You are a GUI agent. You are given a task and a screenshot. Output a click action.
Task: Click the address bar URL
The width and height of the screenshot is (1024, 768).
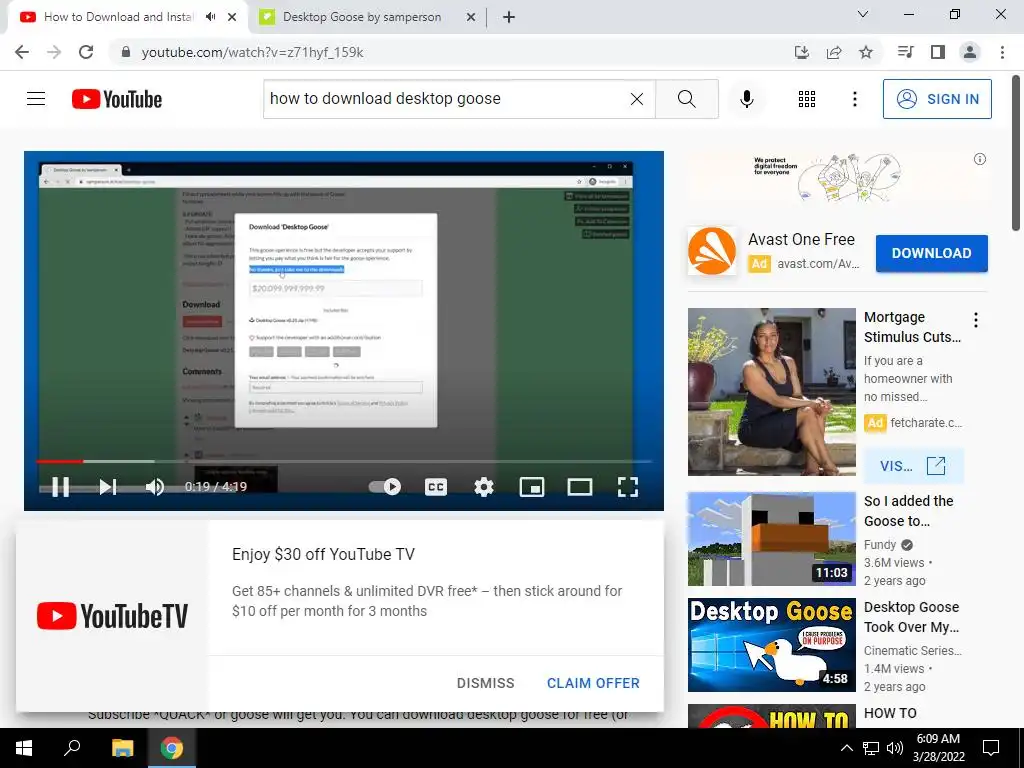pos(253,52)
